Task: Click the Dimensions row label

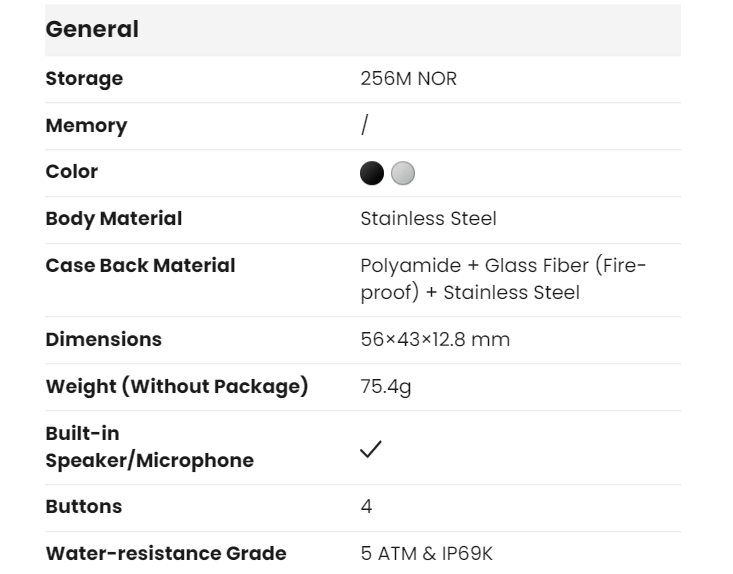Action: click(103, 340)
